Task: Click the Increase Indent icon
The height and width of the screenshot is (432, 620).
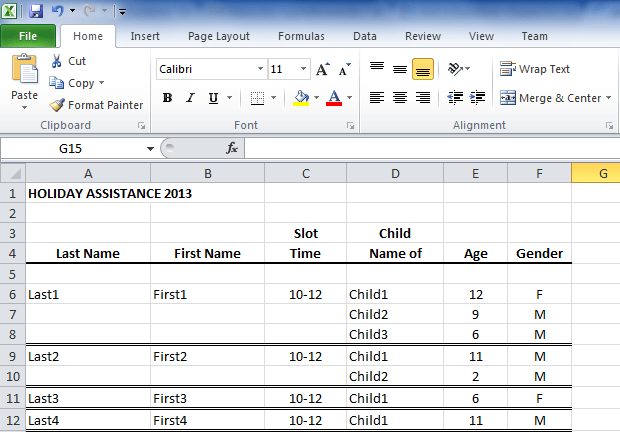Action: pyautogui.click(x=479, y=98)
